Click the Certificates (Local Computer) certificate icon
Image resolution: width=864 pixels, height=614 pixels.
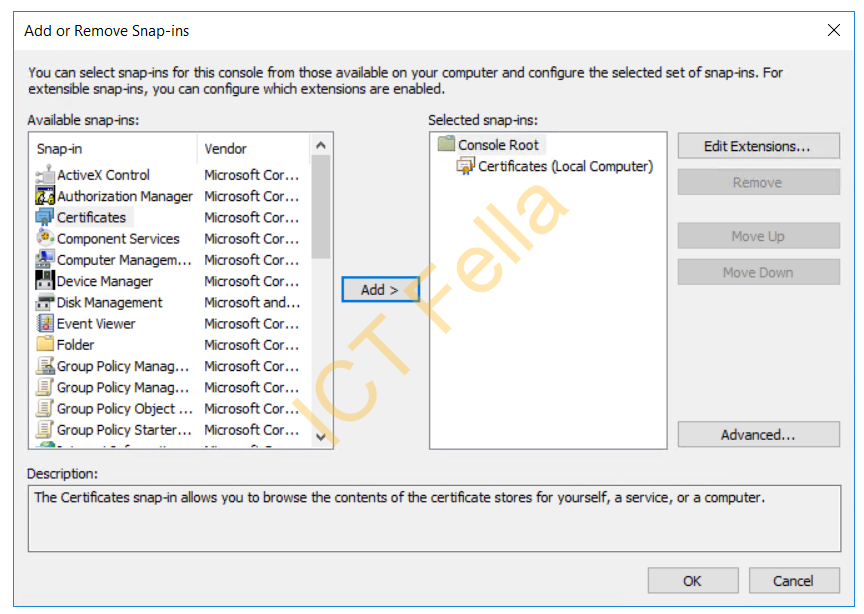coord(466,165)
